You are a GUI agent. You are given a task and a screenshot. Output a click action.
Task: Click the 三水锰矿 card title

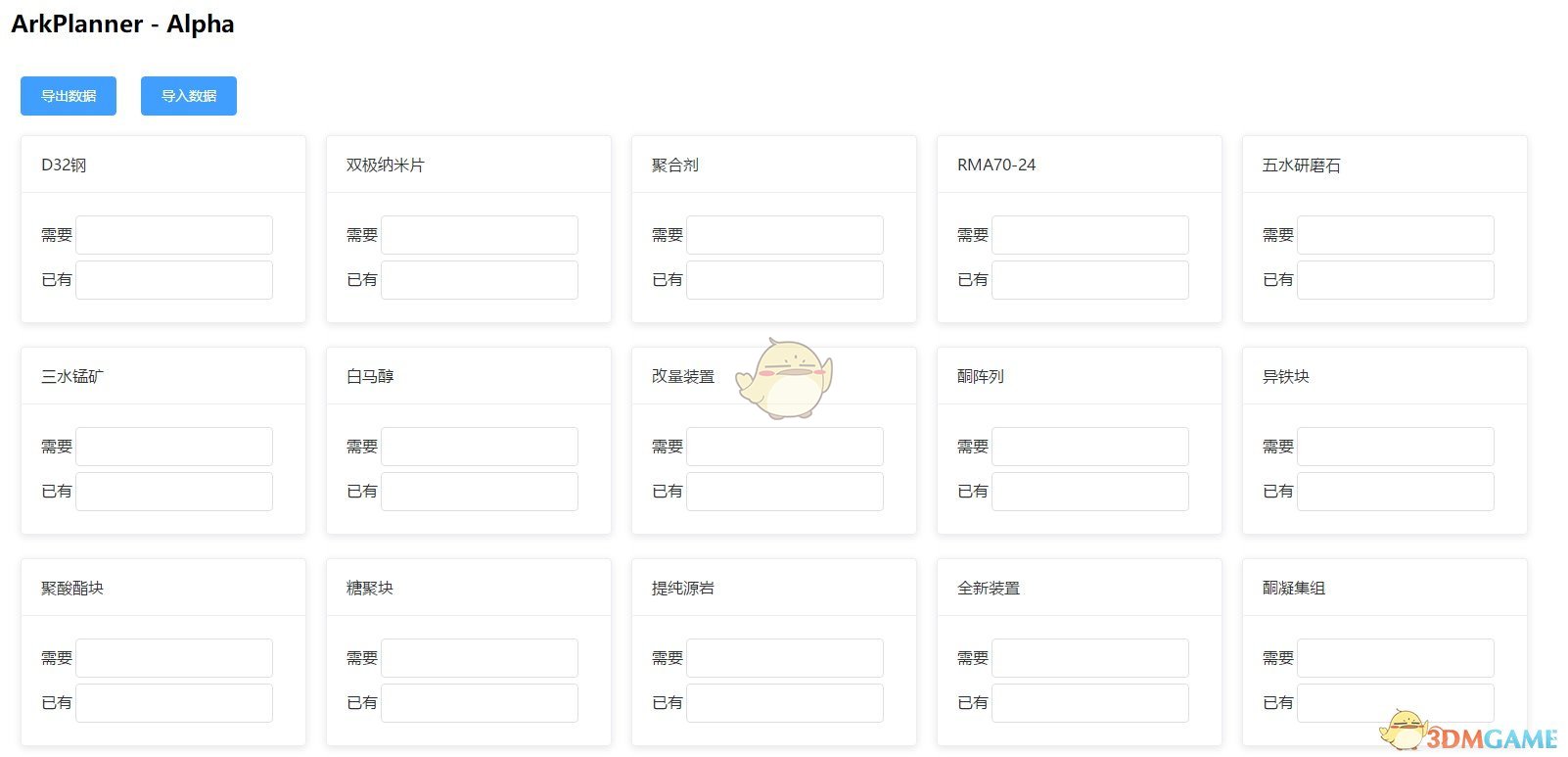point(72,376)
